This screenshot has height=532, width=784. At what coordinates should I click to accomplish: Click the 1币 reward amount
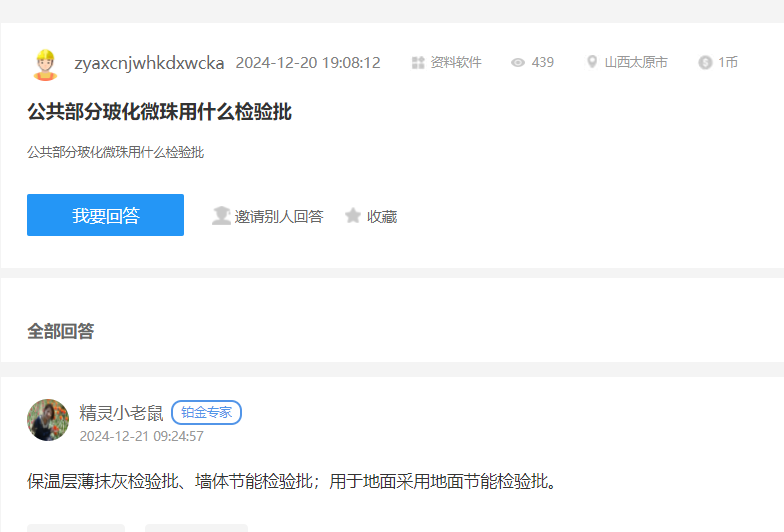pos(728,63)
